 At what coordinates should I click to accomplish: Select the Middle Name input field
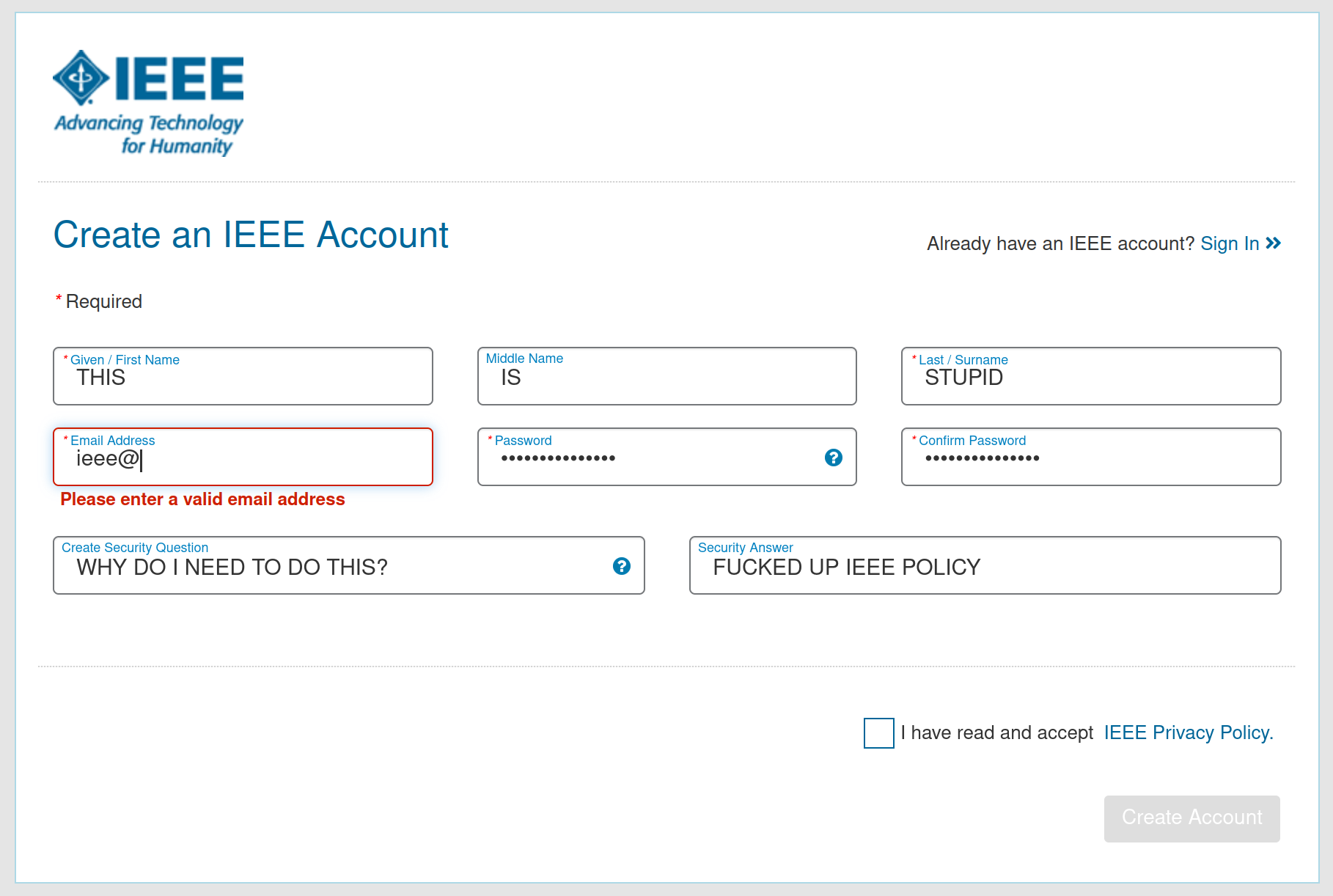click(x=666, y=376)
